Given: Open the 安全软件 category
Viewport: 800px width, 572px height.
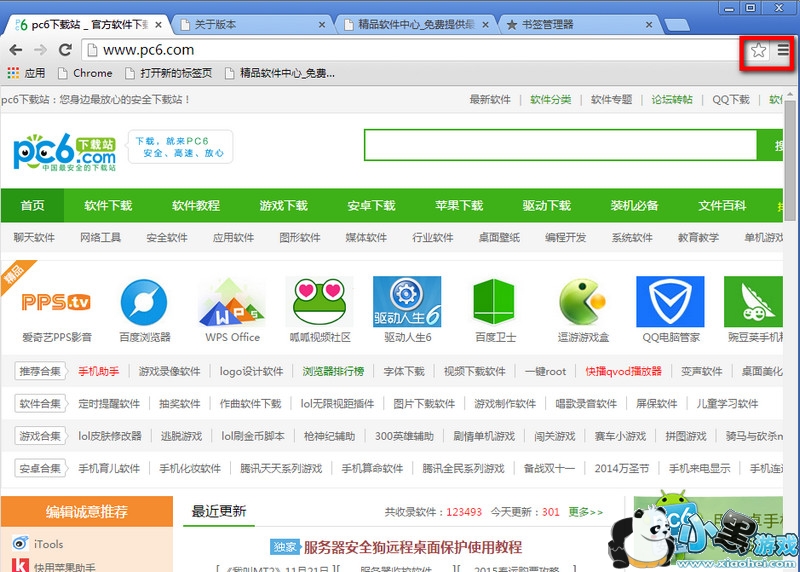Looking at the screenshot, I should [x=167, y=237].
